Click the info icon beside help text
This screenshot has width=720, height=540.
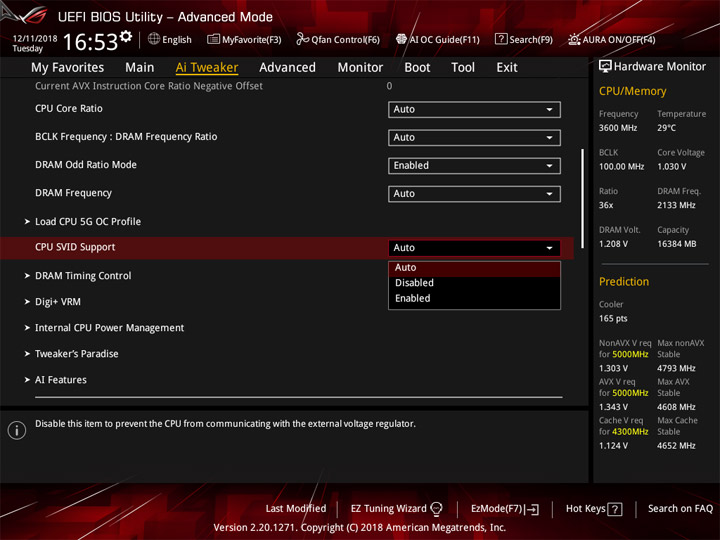click(17, 430)
